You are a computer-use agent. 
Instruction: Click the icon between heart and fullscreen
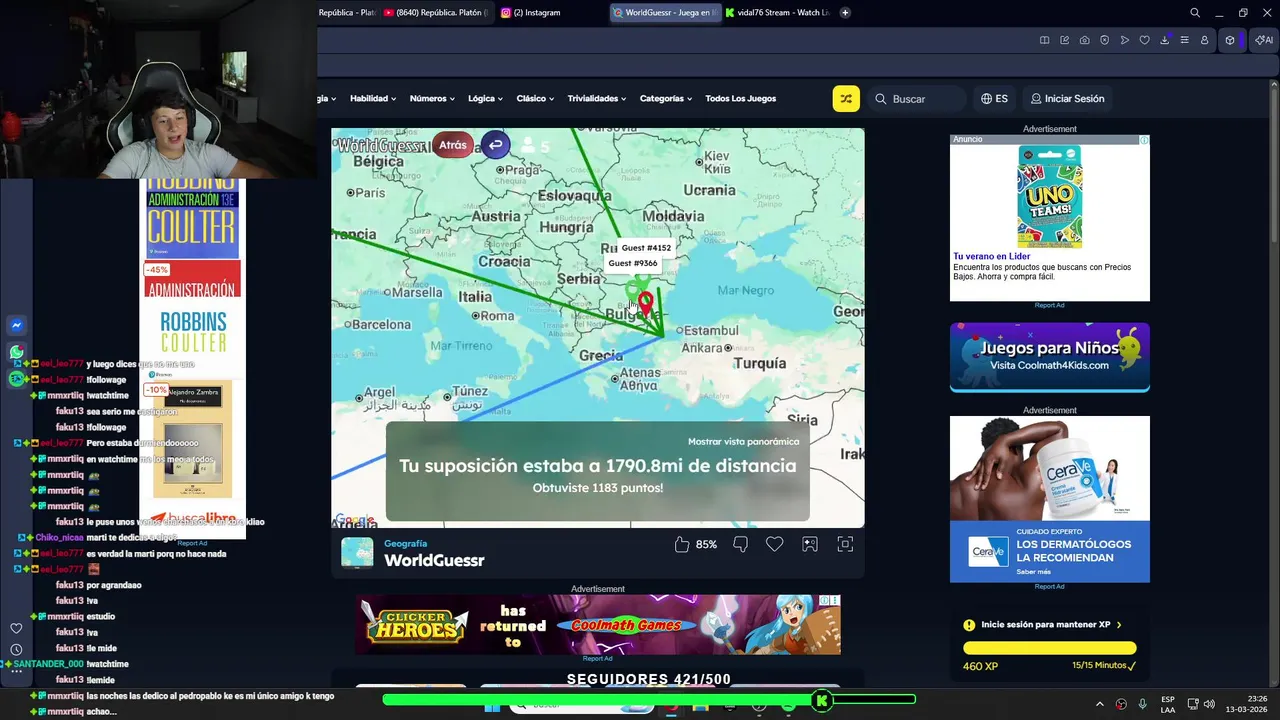coord(810,544)
